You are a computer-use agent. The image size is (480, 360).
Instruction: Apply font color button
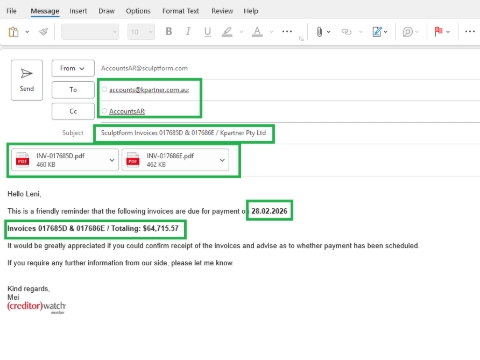(257, 32)
